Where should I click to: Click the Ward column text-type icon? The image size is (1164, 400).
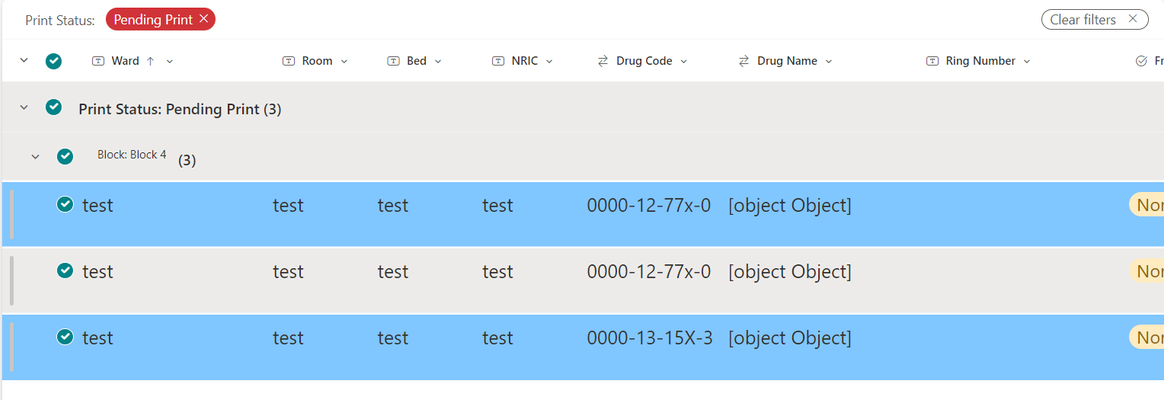click(98, 61)
